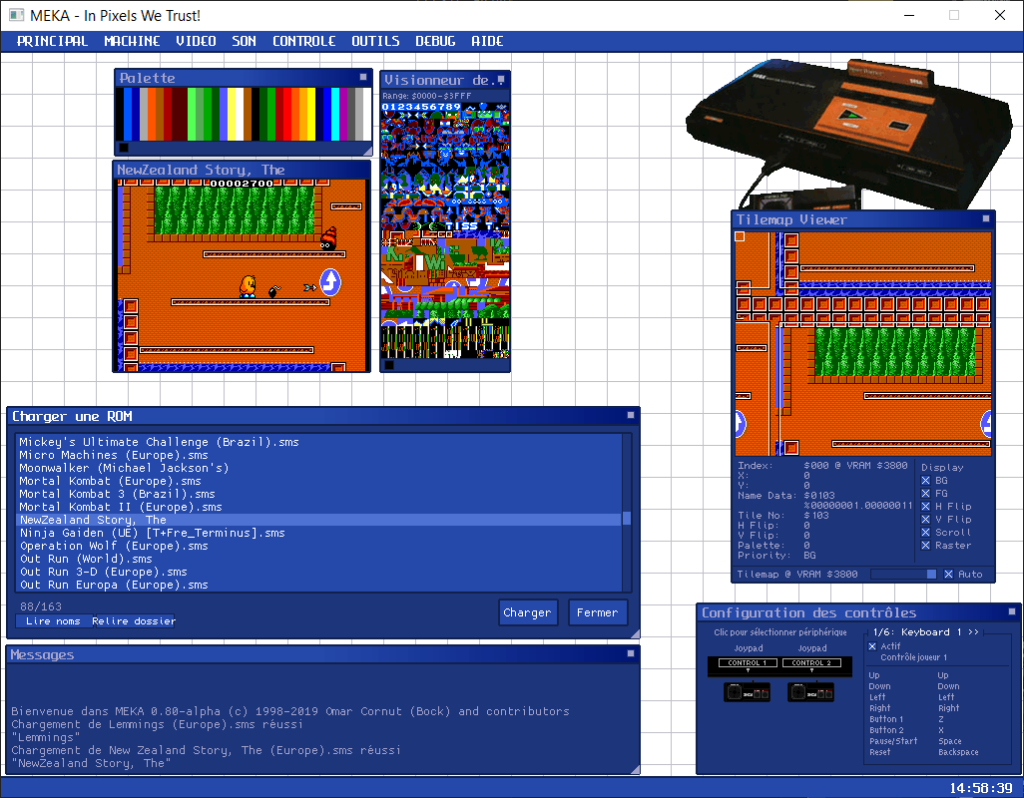This screenshot has height=798, width=1024.
Task: Select Out Run (World).sms in ROM list
Action: point(86,559)
